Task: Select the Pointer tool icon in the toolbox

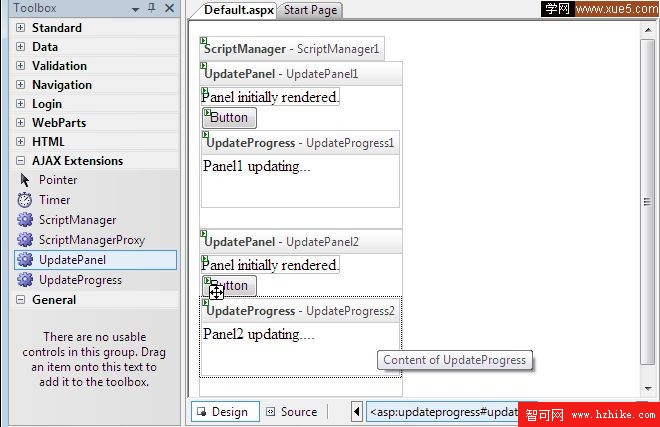Action: tap(25, 180)
